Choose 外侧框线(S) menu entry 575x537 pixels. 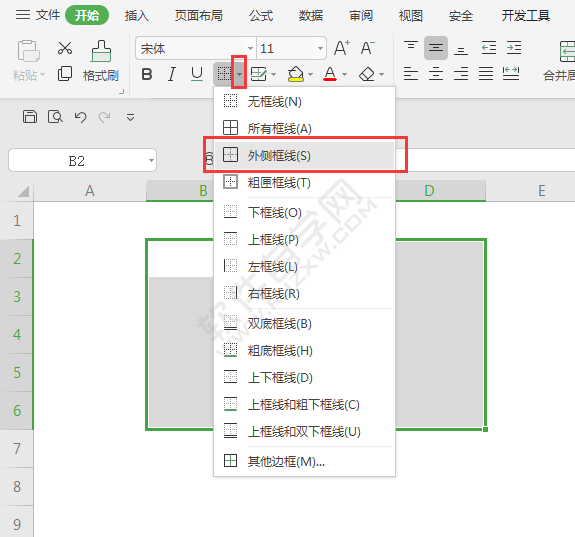[304, 156]
